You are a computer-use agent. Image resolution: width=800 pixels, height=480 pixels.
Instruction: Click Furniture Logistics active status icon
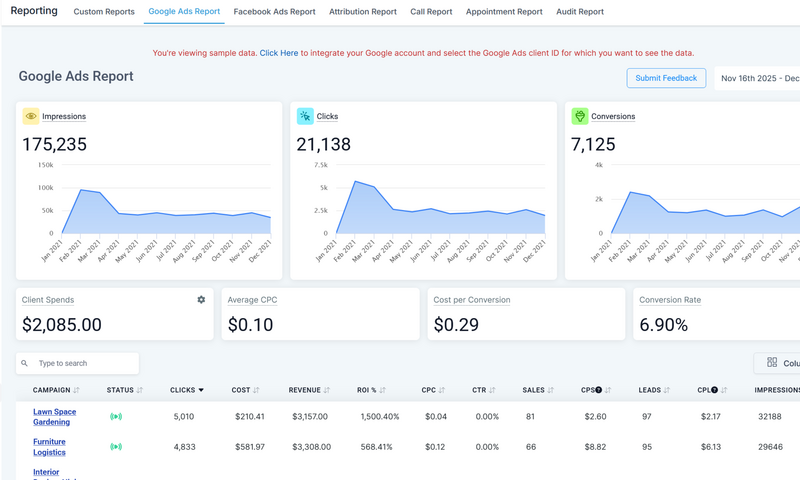[116, 447]
